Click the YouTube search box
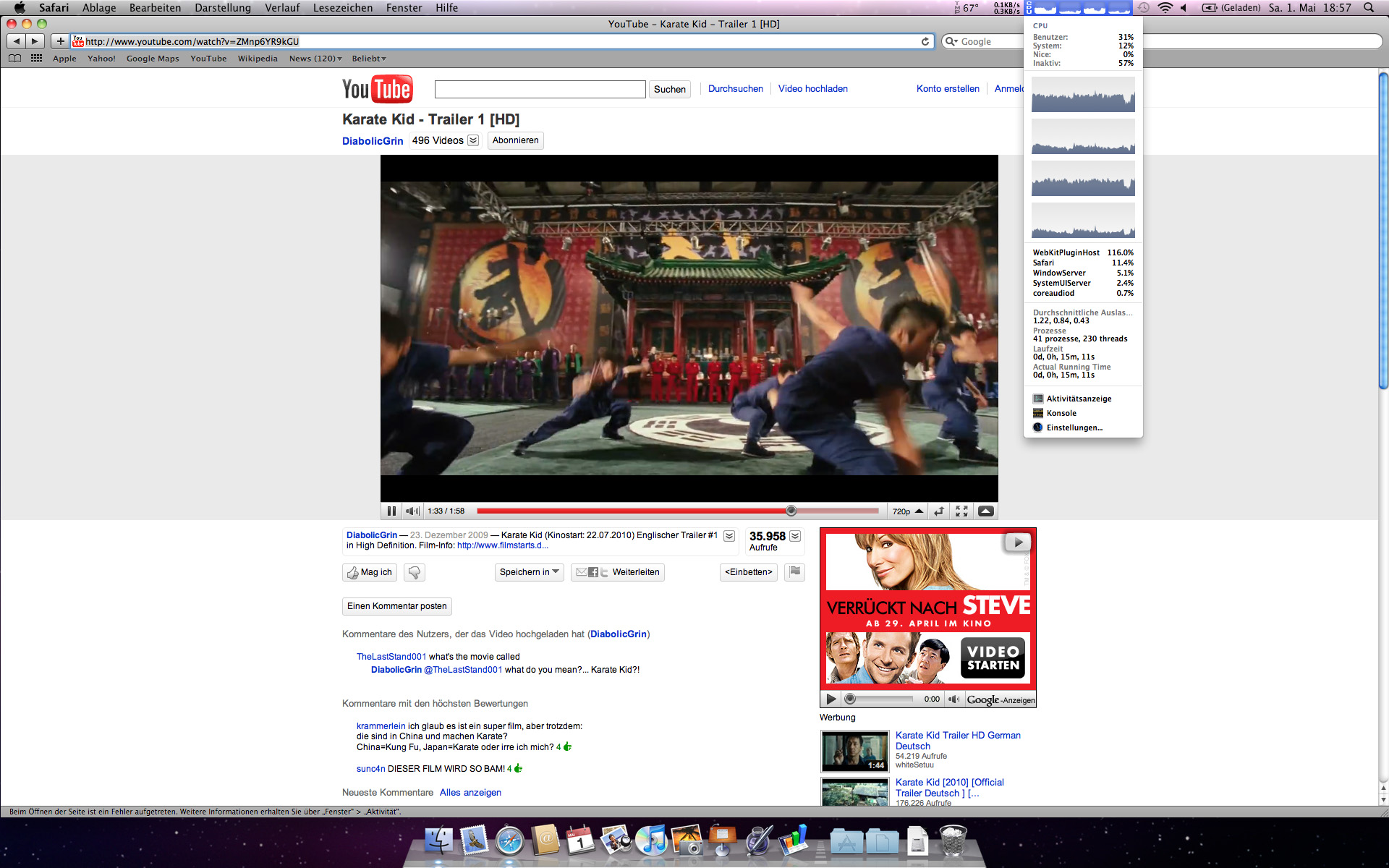The width and height of the screenshot is (1389, 868). click(540, 89)
